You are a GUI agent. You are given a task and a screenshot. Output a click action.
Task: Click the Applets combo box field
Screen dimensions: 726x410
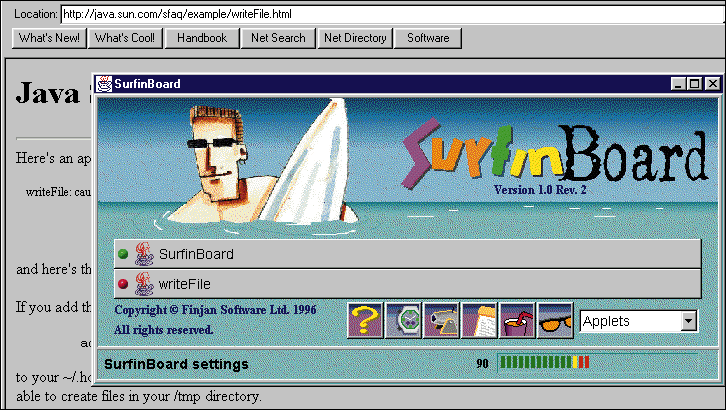tap(638, 321)
